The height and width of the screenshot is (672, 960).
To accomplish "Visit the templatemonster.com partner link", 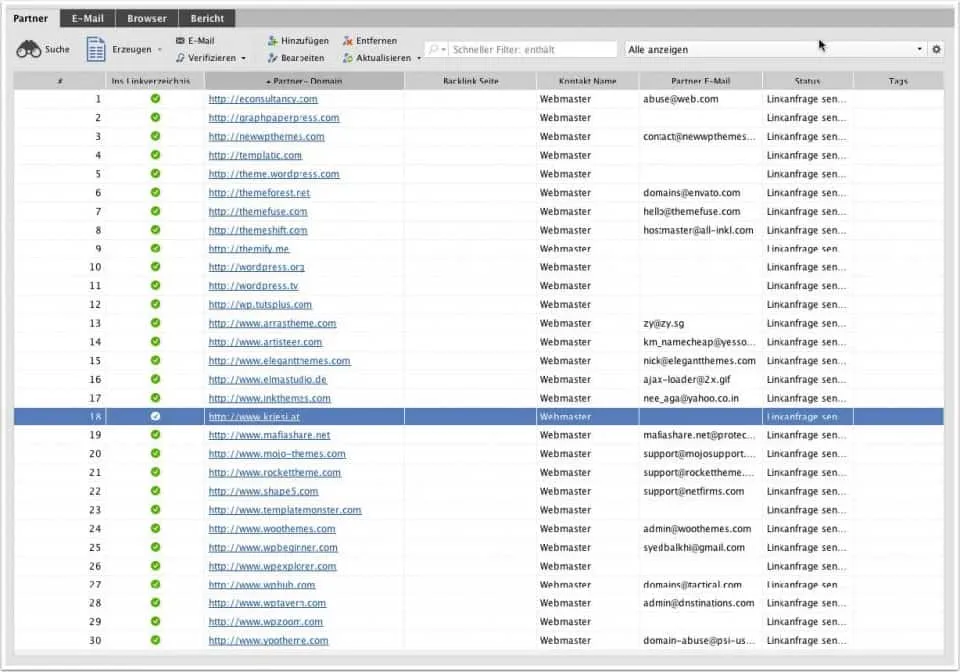I will (x=284, y=510).
